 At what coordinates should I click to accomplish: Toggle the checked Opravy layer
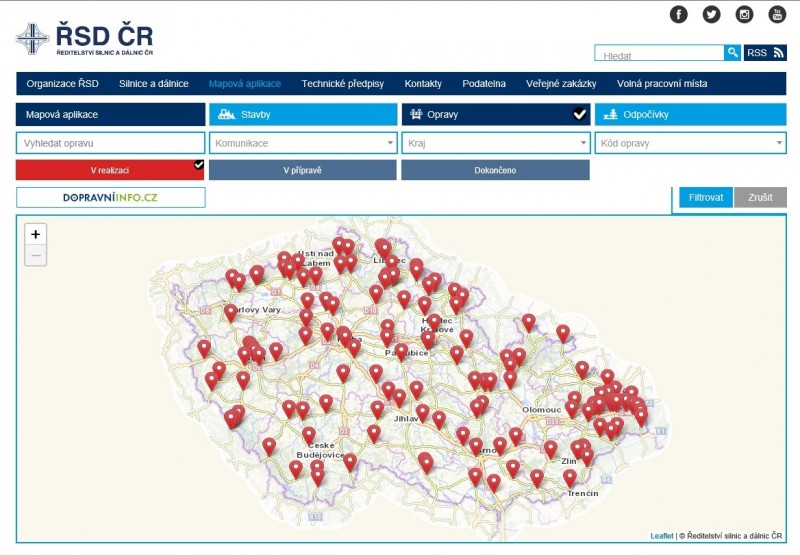[495, 114]
